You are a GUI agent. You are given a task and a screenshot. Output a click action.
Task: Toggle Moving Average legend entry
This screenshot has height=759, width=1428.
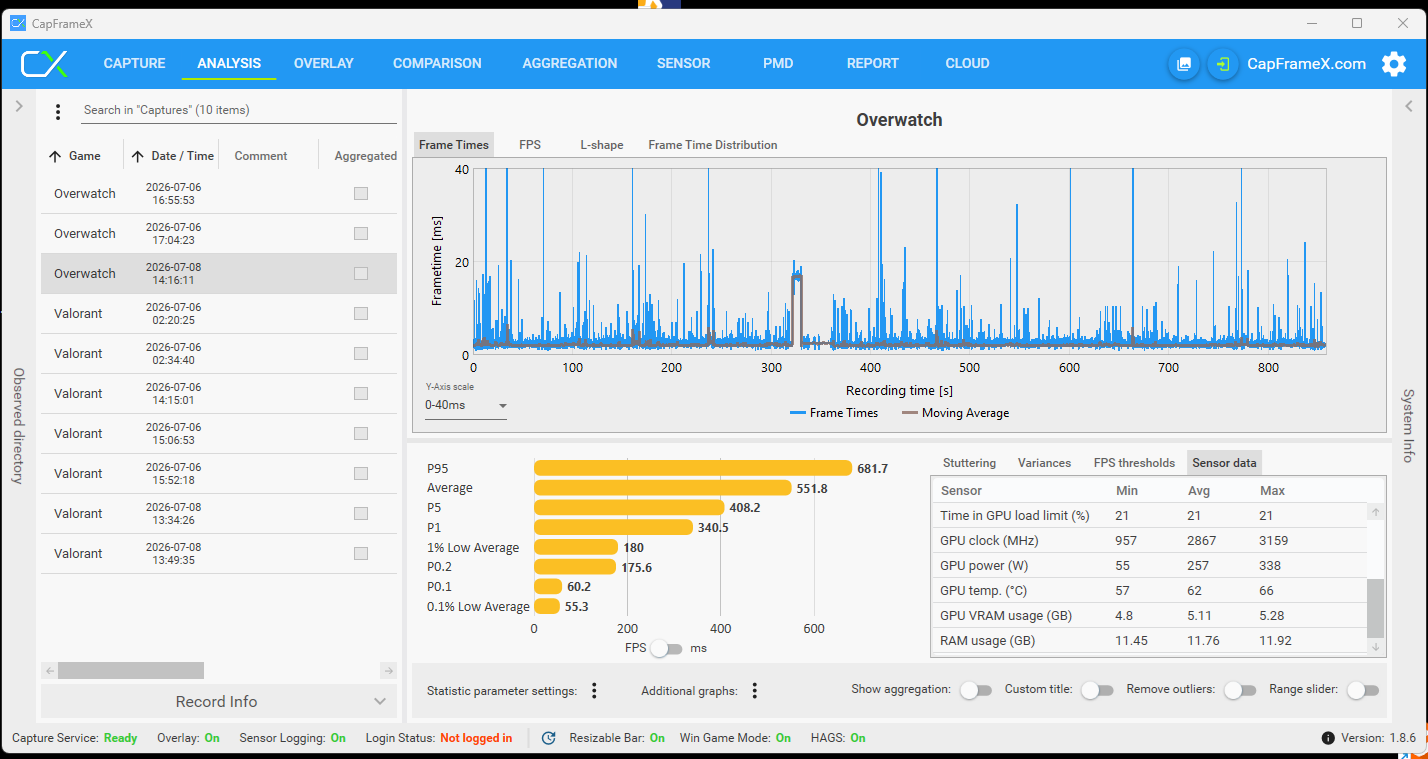click(956, 413)
